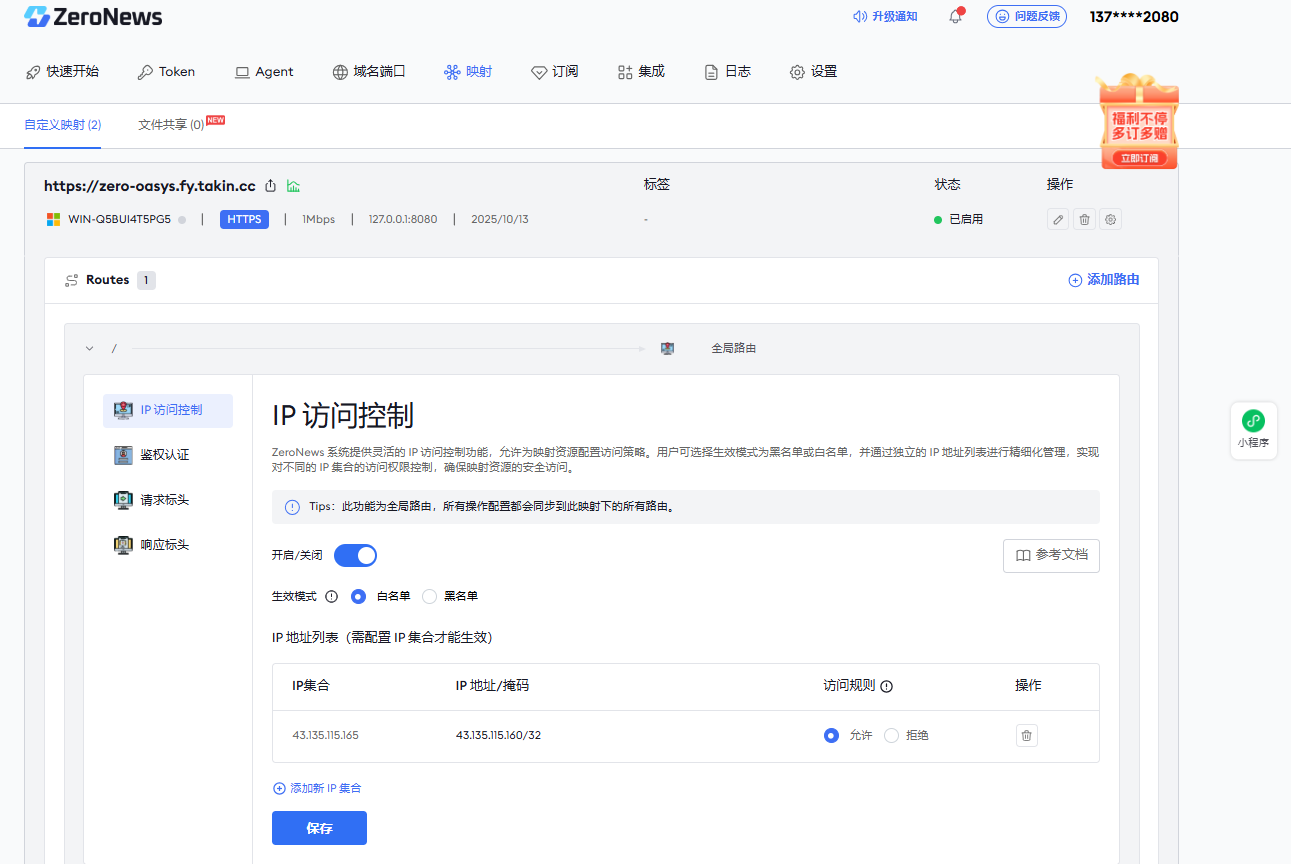Toggle the 开启/关闭 IP access switch
The image size is (1291, 864).
pyautogui.click(x=355, y=555)
